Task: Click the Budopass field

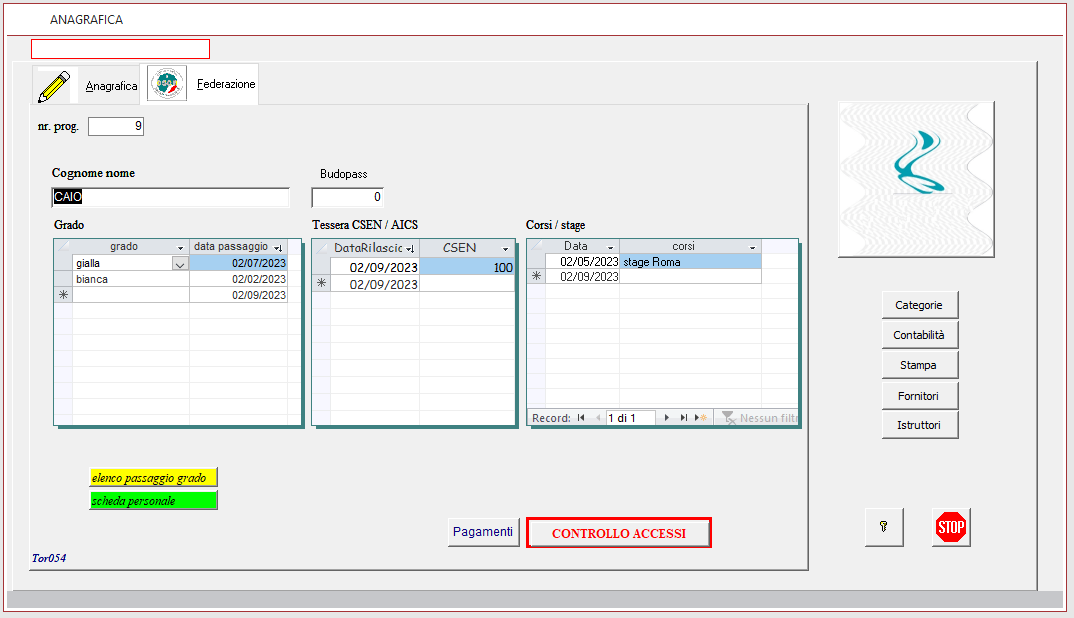Action: (x=347, y=197)
